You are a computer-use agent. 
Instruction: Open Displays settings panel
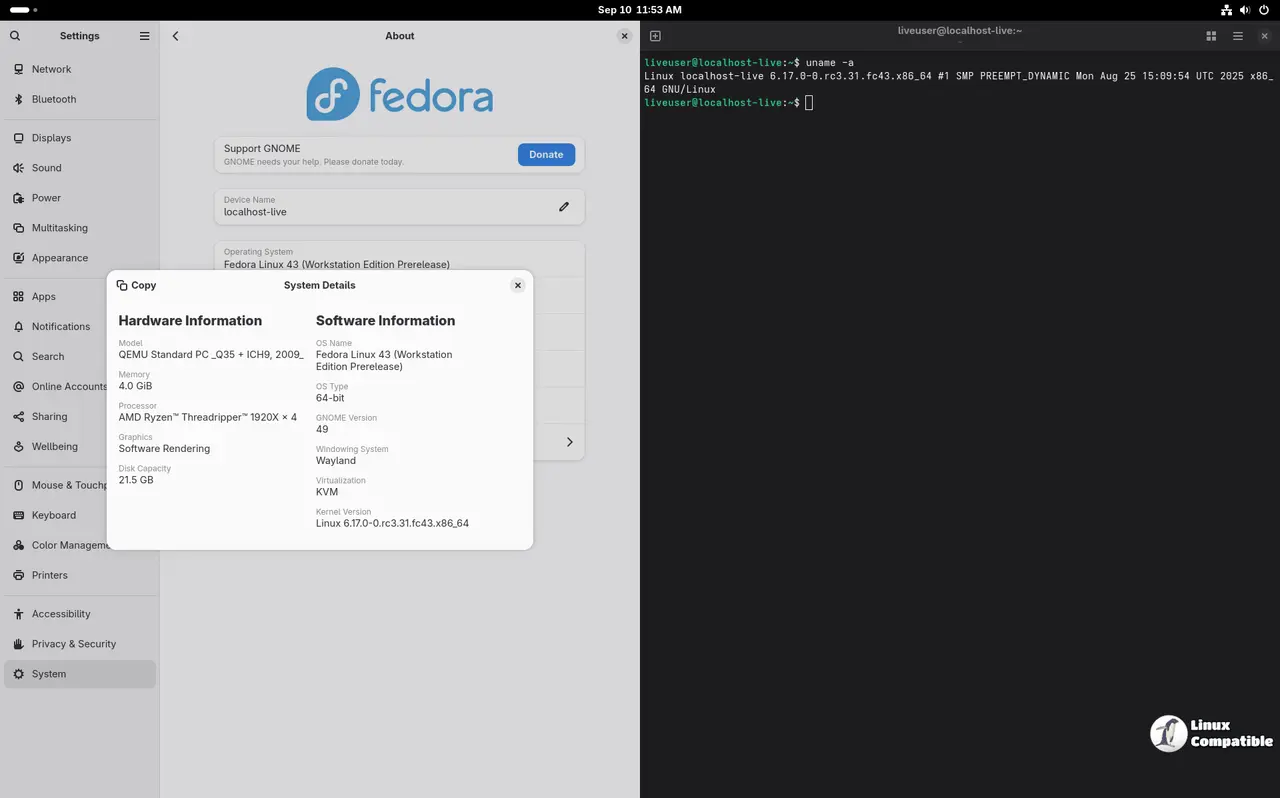(x=51, y=138)
